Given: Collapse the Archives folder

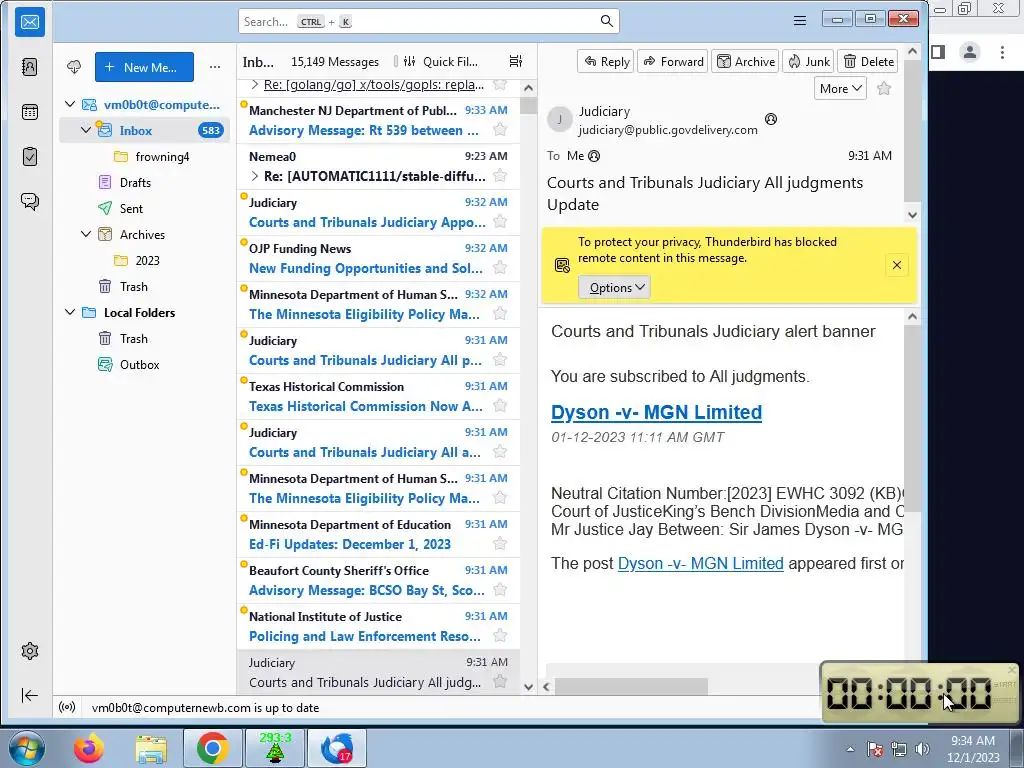Looking at the screenshot, I should [x=86, y=234].
